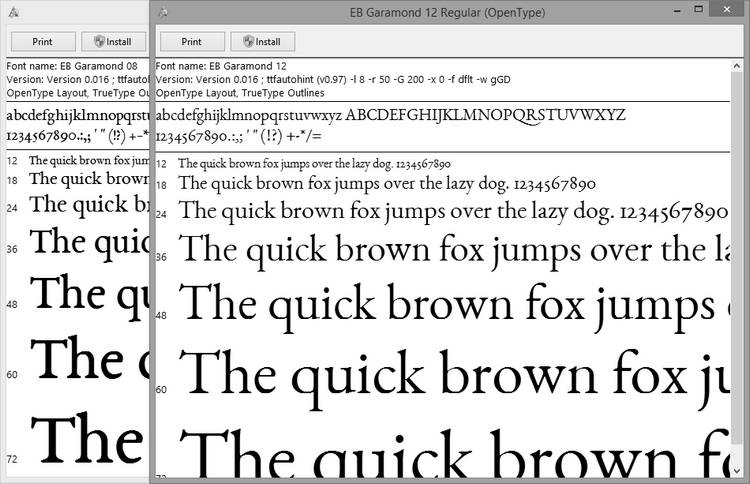This screenshot has height=484, width=750.
Task: Click the title 'EB Garamond 12 Regular (OpenType)'
Action: point(447,13)
